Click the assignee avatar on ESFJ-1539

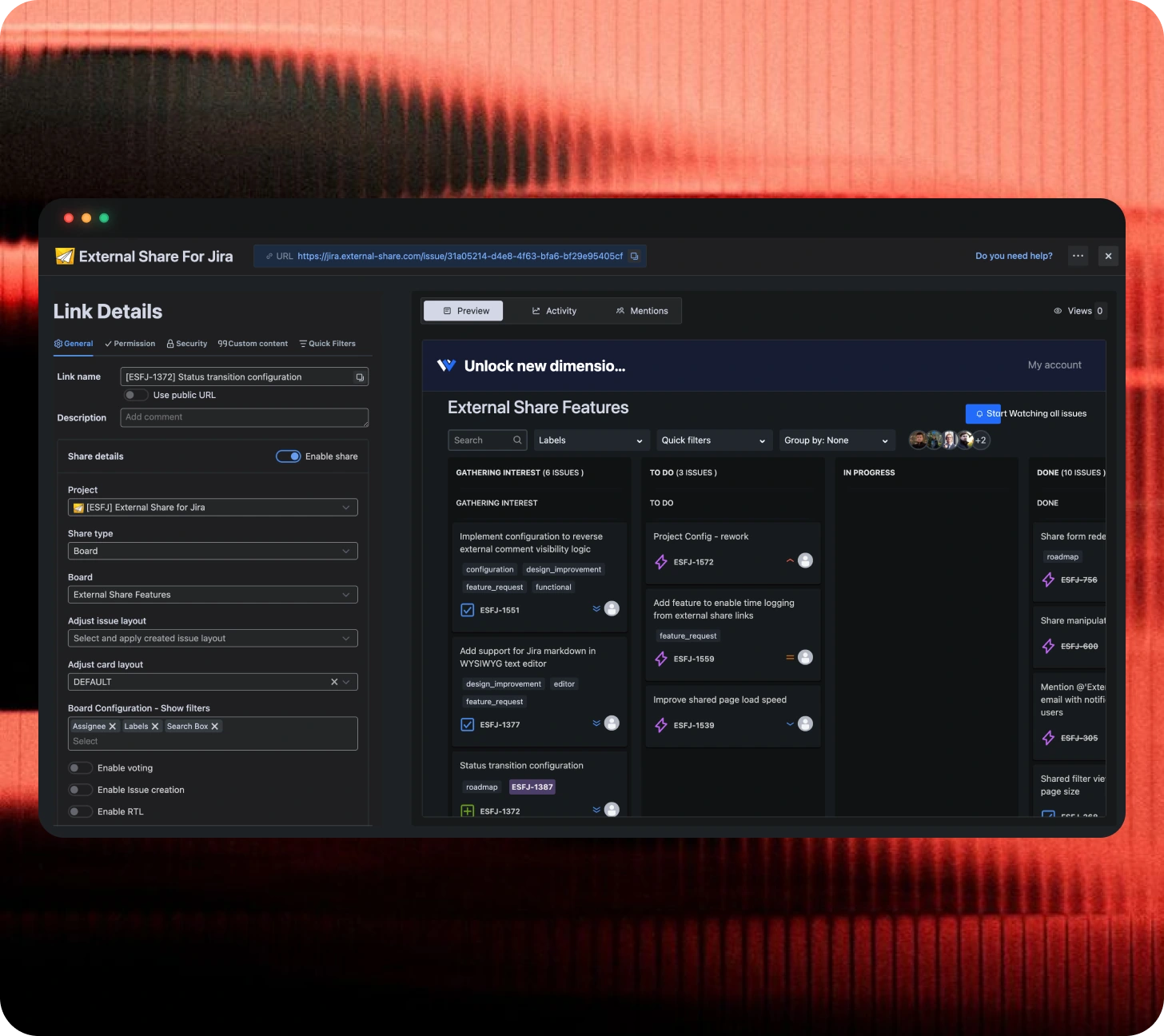(x=806, y=723)
